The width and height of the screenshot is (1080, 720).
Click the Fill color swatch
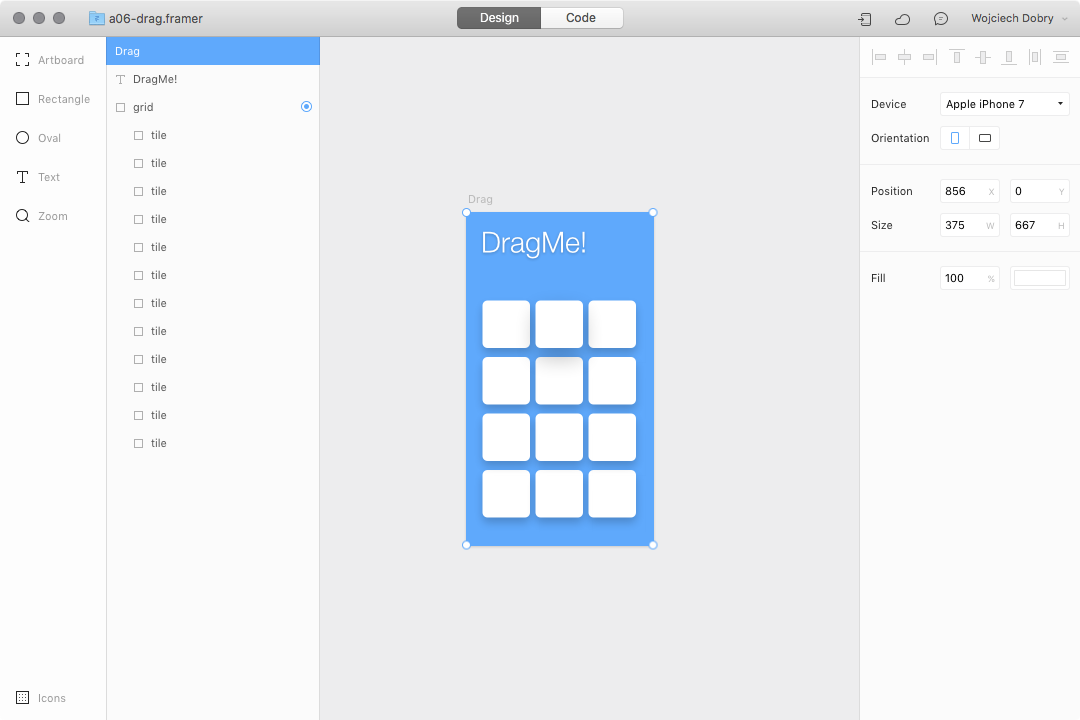[1039, 278]
